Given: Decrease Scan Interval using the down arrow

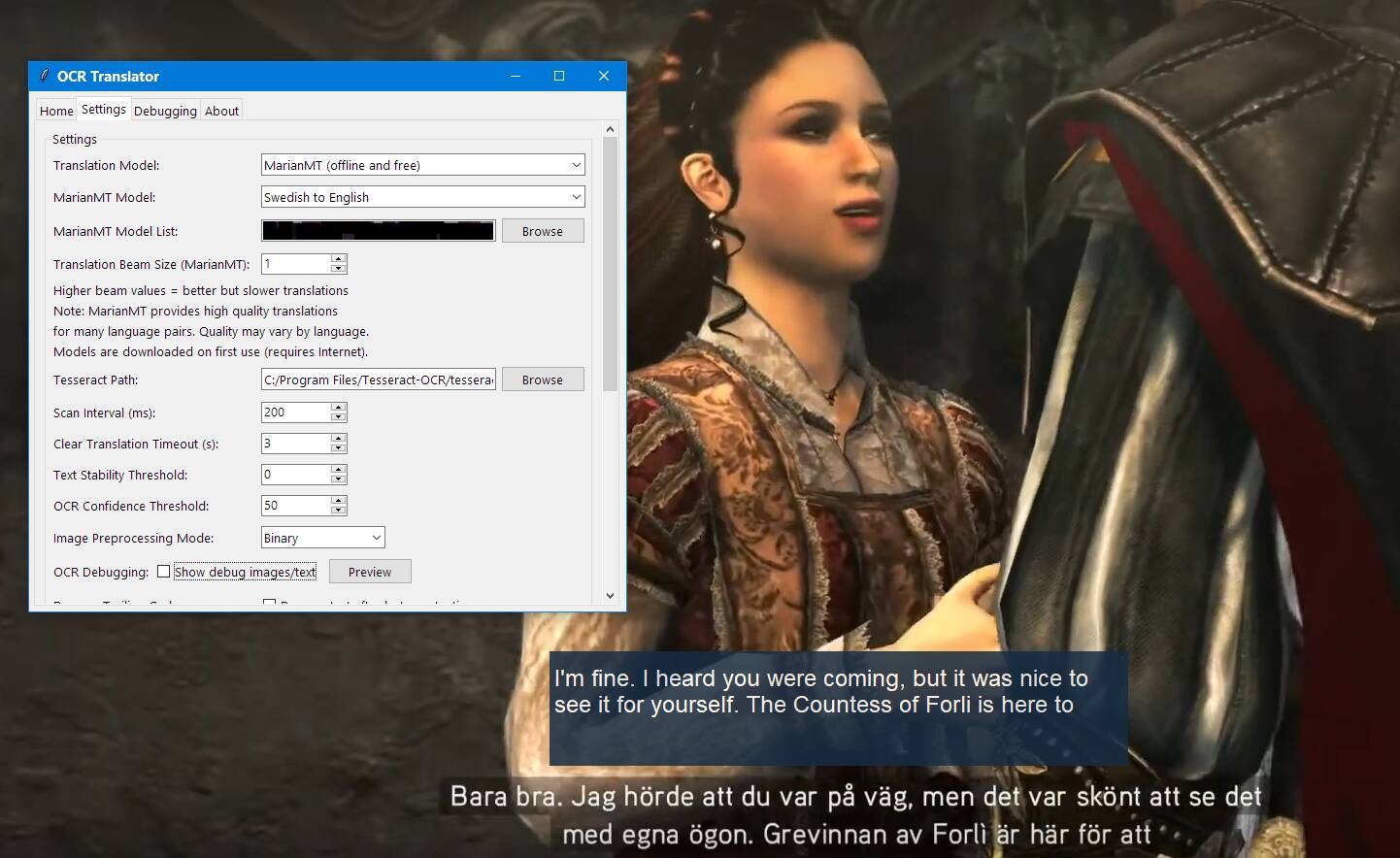Looking at the screenshot, I should tap(338, 417).
